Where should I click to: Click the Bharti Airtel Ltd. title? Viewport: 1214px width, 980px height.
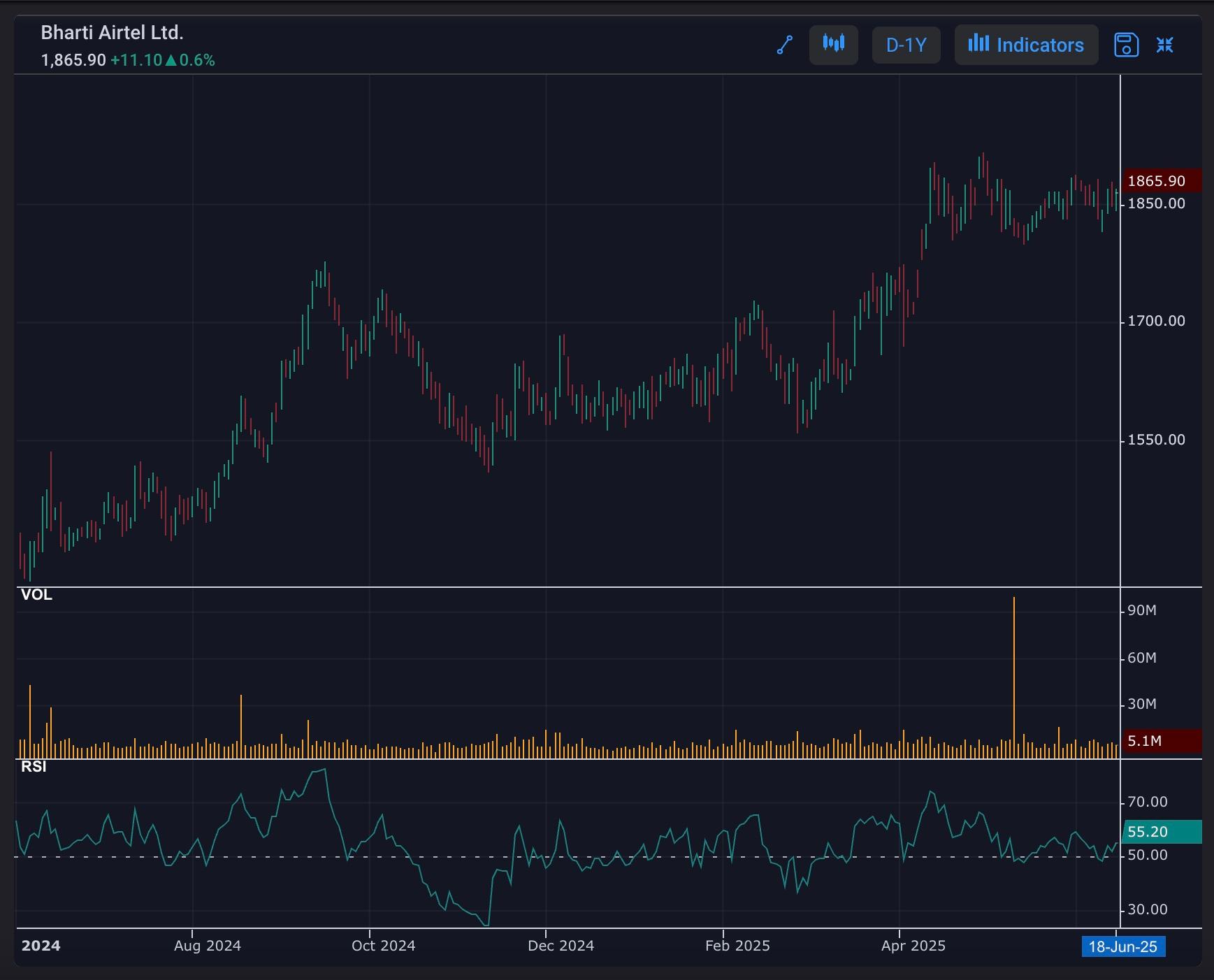pyautogui.click(x=112, y=33)
